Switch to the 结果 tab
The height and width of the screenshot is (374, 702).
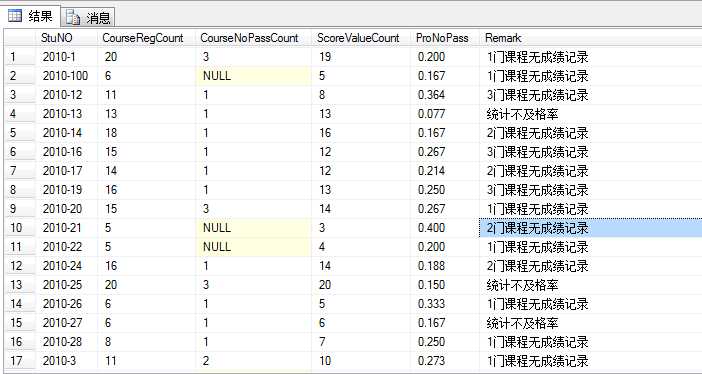tap(30, 17)
